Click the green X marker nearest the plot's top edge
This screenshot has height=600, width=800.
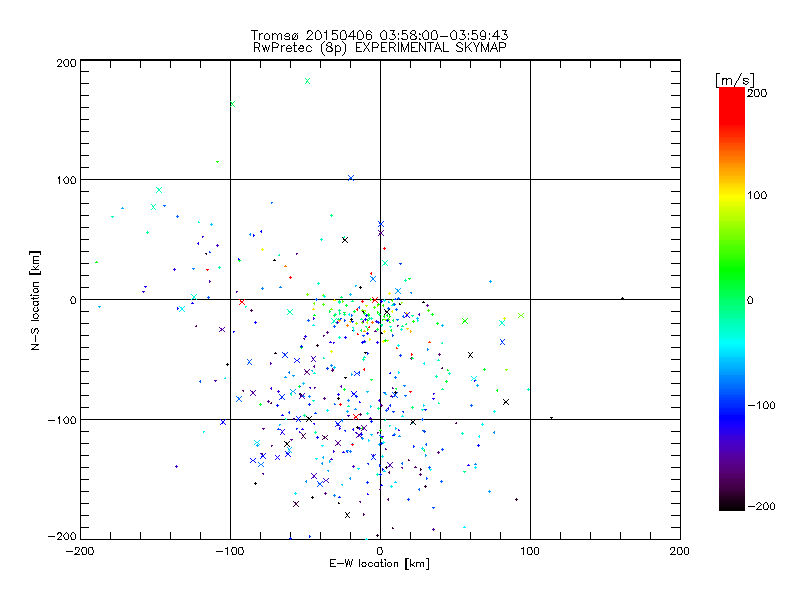(307, 81)
